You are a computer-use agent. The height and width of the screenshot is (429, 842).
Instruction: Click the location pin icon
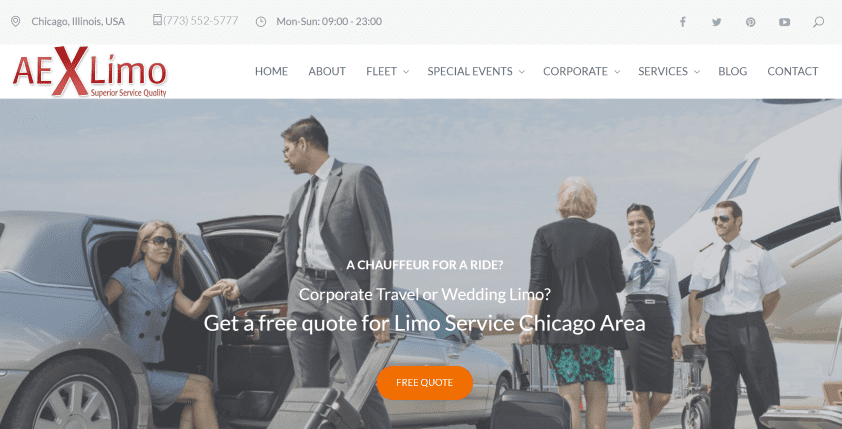16,21
